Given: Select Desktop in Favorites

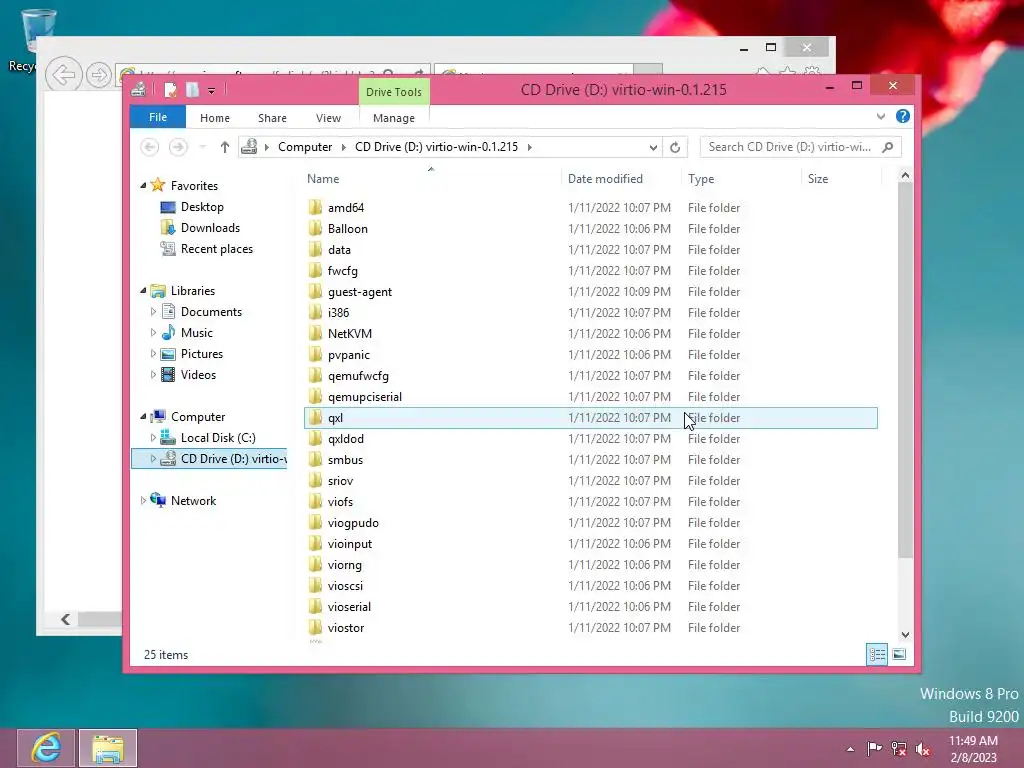Looking at the screenshot, I should coord(202,207).
